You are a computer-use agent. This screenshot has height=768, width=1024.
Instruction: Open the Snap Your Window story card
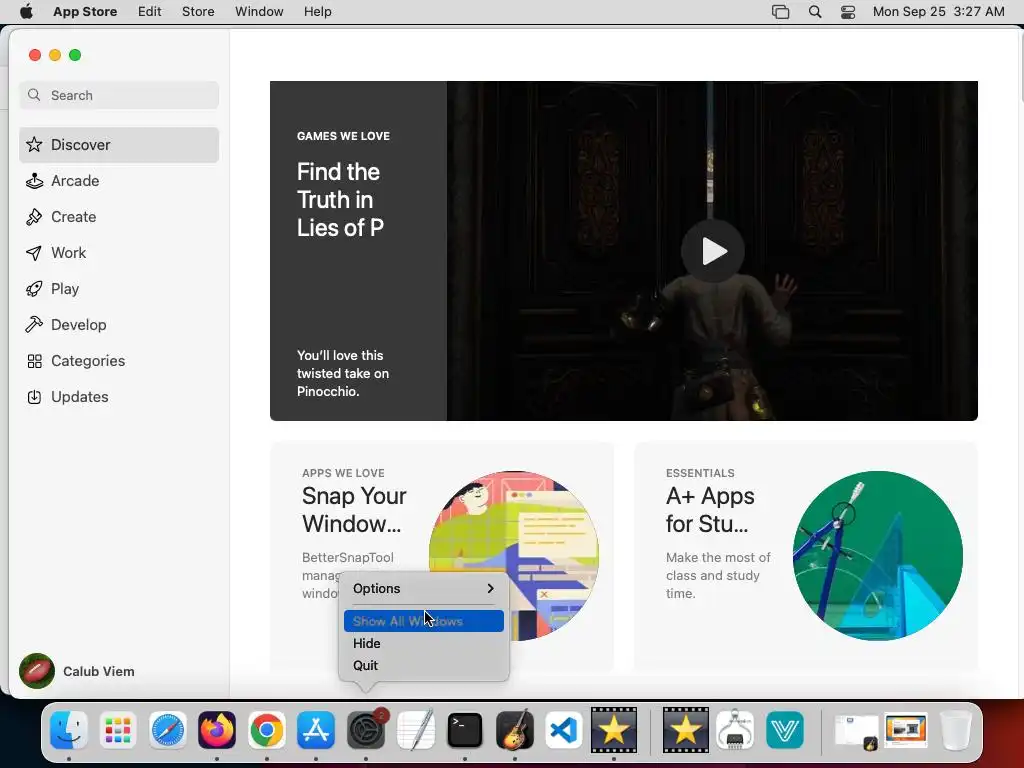click(x=441, y=556)
